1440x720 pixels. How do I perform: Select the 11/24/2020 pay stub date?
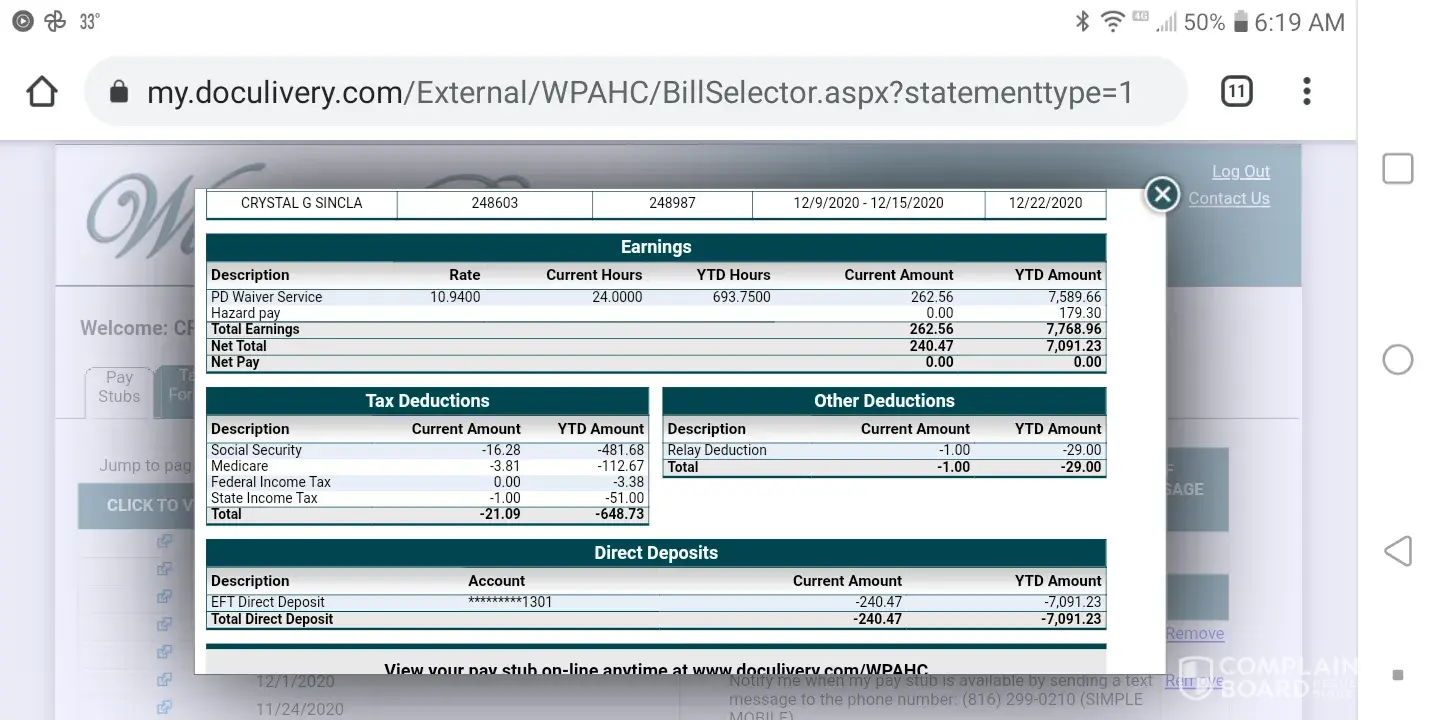pos(299,709)
